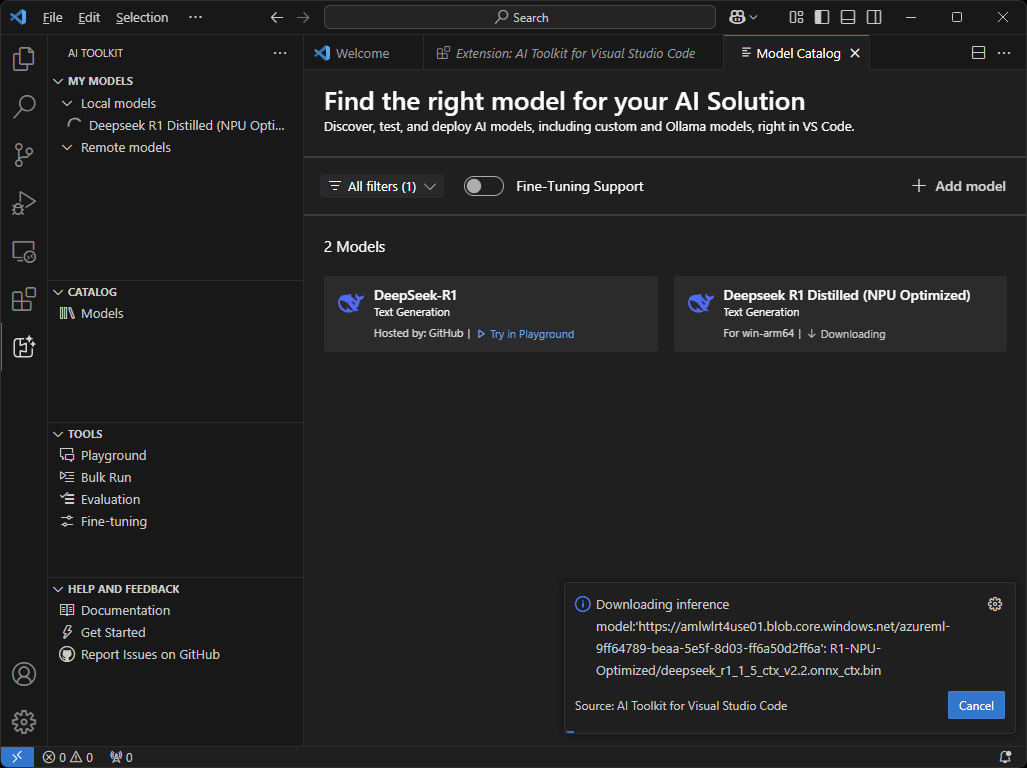Open the Explorer view in activity bar
This screenshot has width=1027, height=768.
click(x=24, y=59)
